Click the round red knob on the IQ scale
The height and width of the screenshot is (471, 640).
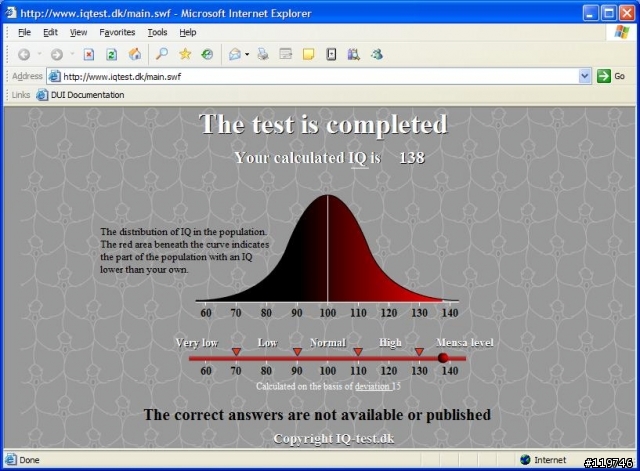pos(443,358)
